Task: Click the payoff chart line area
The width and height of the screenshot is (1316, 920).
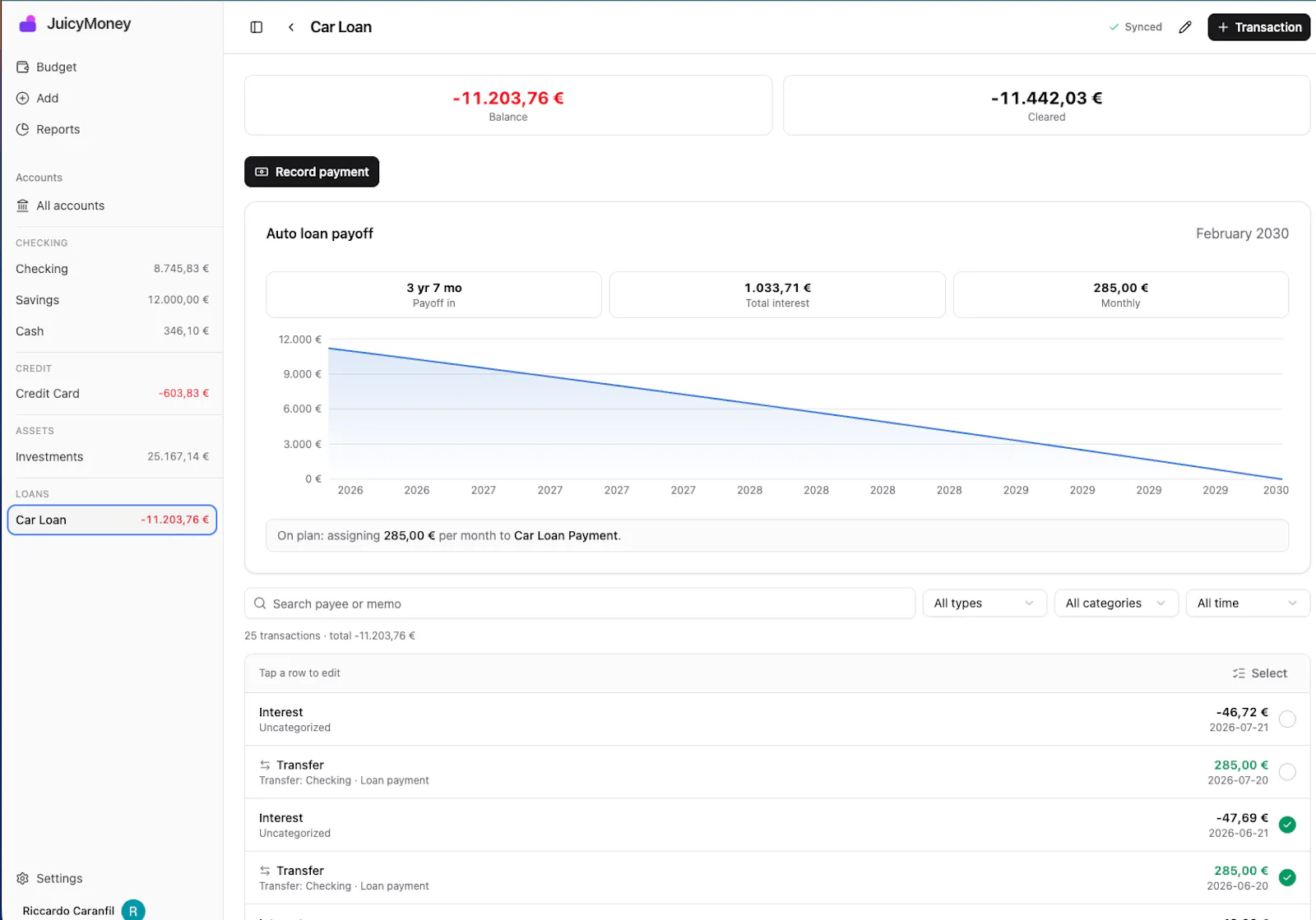Action: point(805,409)
